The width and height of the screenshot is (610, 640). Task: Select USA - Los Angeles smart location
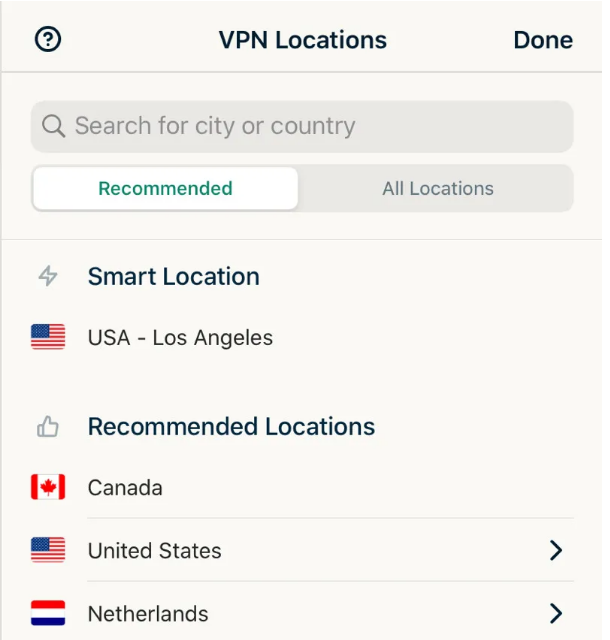point(180,338)
